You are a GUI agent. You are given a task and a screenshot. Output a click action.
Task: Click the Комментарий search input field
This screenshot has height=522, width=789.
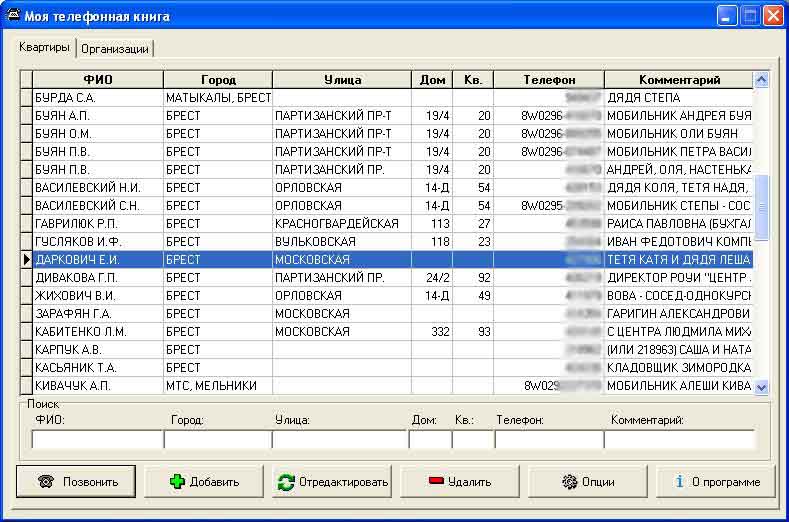pos(680,439)
